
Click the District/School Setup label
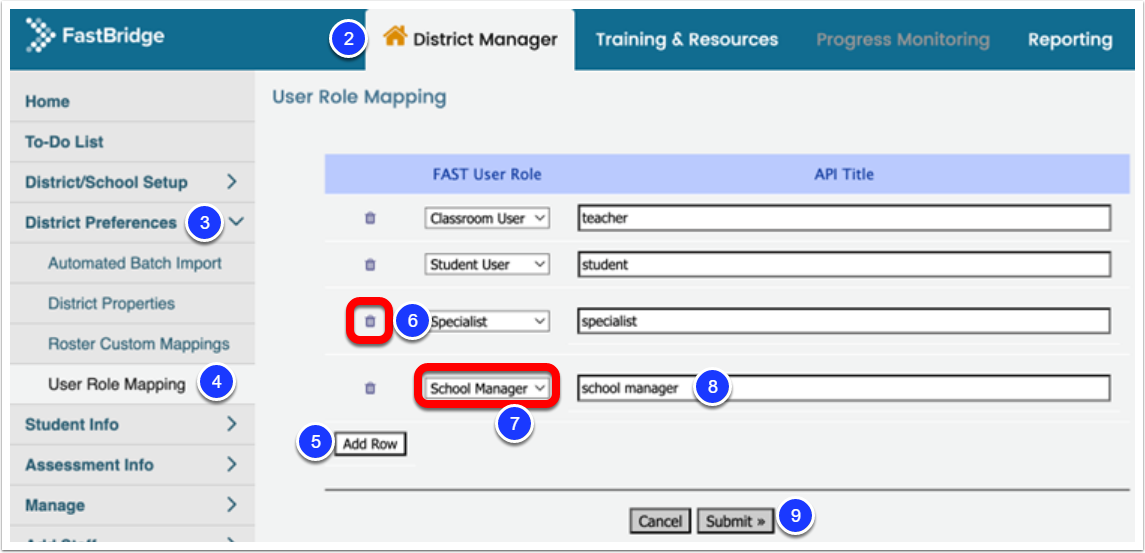[106, 182]
